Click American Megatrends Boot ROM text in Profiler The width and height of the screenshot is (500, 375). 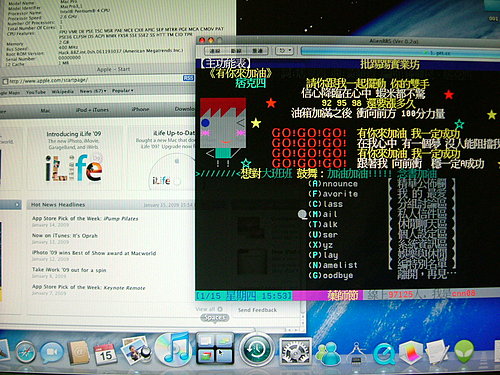pyautogui.click(x=121, y=51)
